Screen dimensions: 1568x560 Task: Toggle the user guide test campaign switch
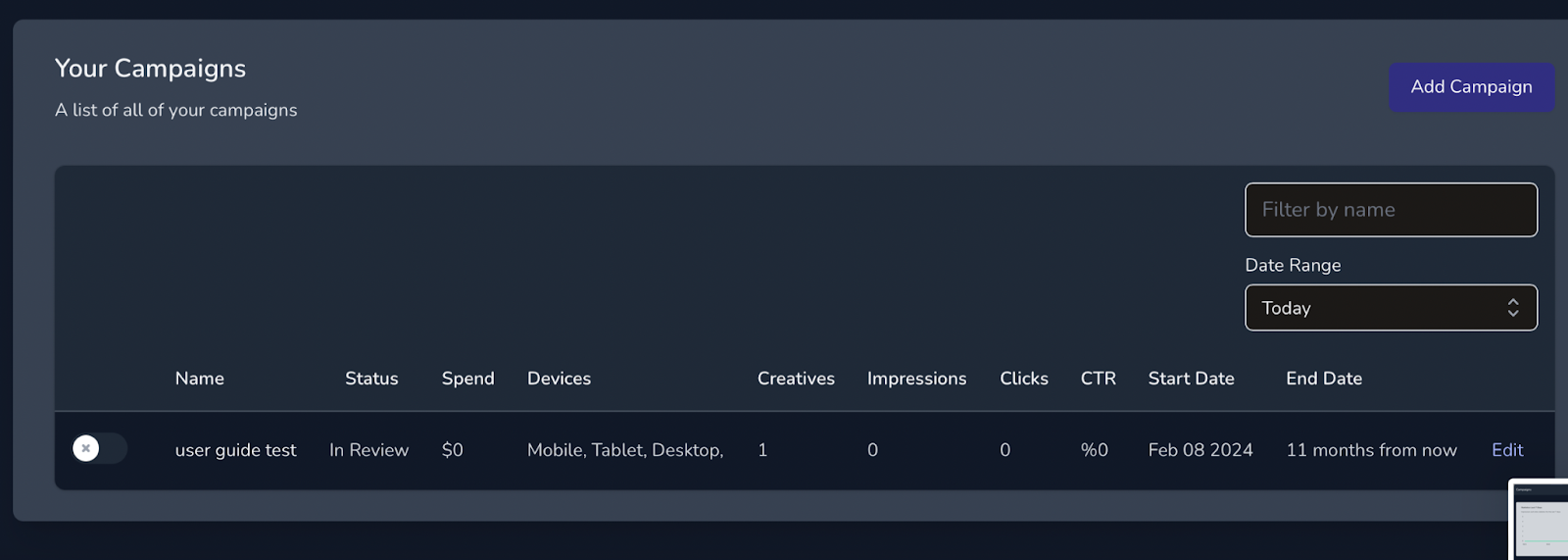click(99, 449)
